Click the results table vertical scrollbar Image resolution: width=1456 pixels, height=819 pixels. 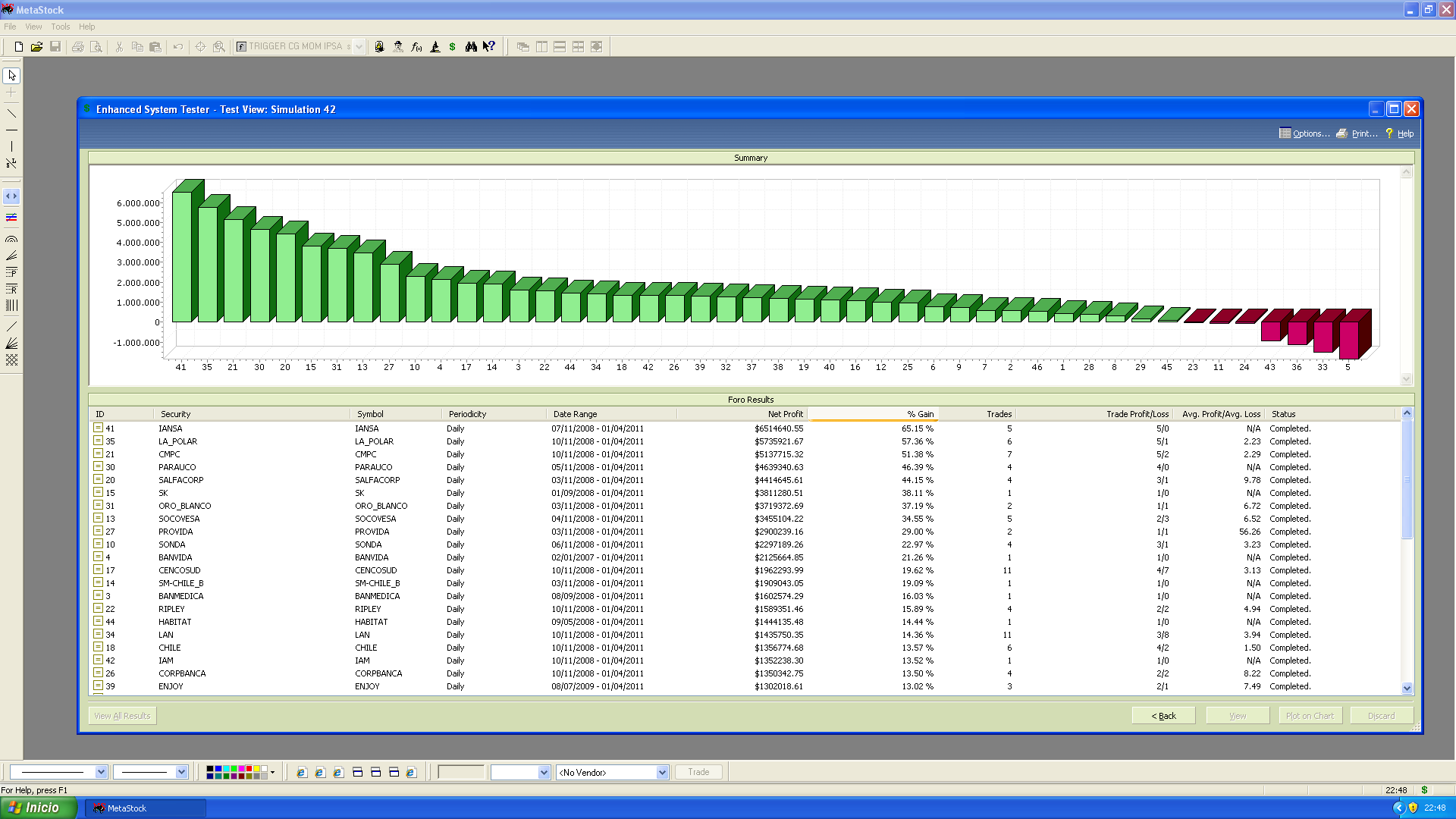click(x=1407, y=550)
